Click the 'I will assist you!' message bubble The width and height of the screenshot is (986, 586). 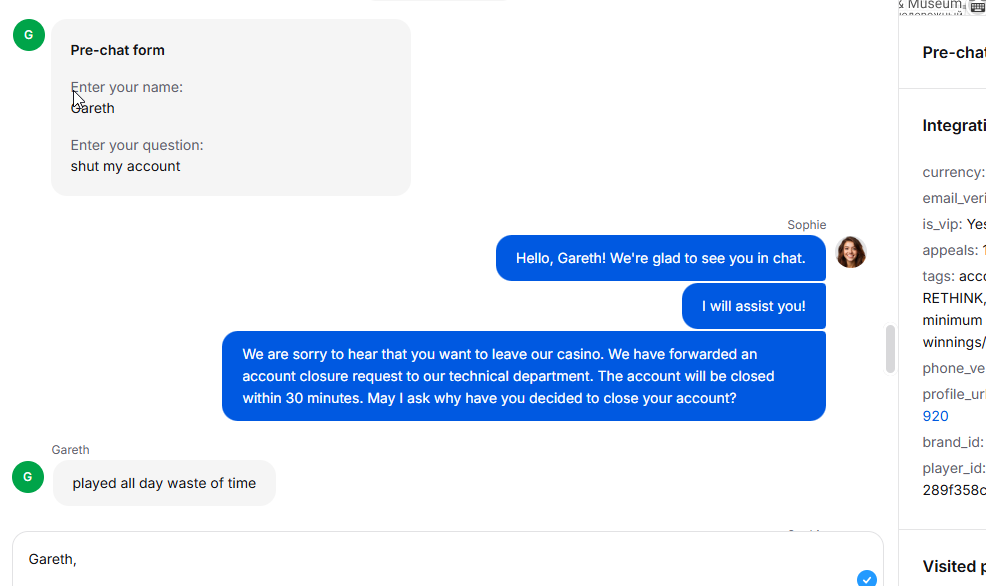tap(753, 306)
